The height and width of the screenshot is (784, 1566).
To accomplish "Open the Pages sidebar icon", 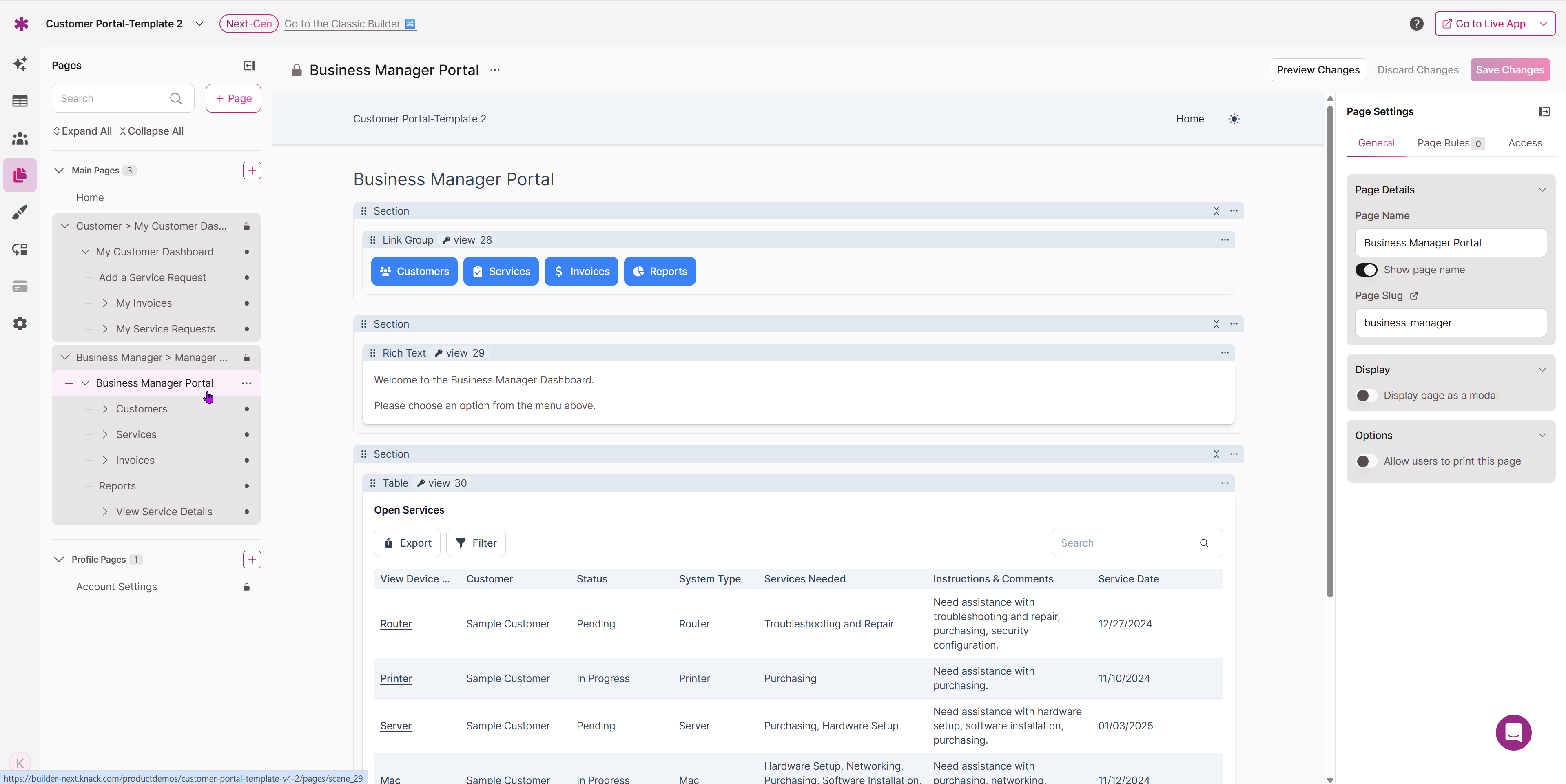I will [20, 175].
